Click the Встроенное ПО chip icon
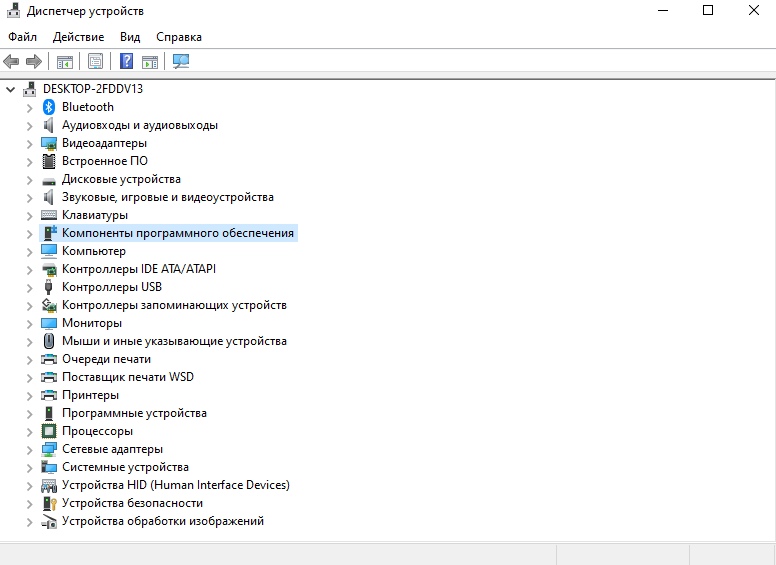The image size is (776, 565). [x=48, y=161]
